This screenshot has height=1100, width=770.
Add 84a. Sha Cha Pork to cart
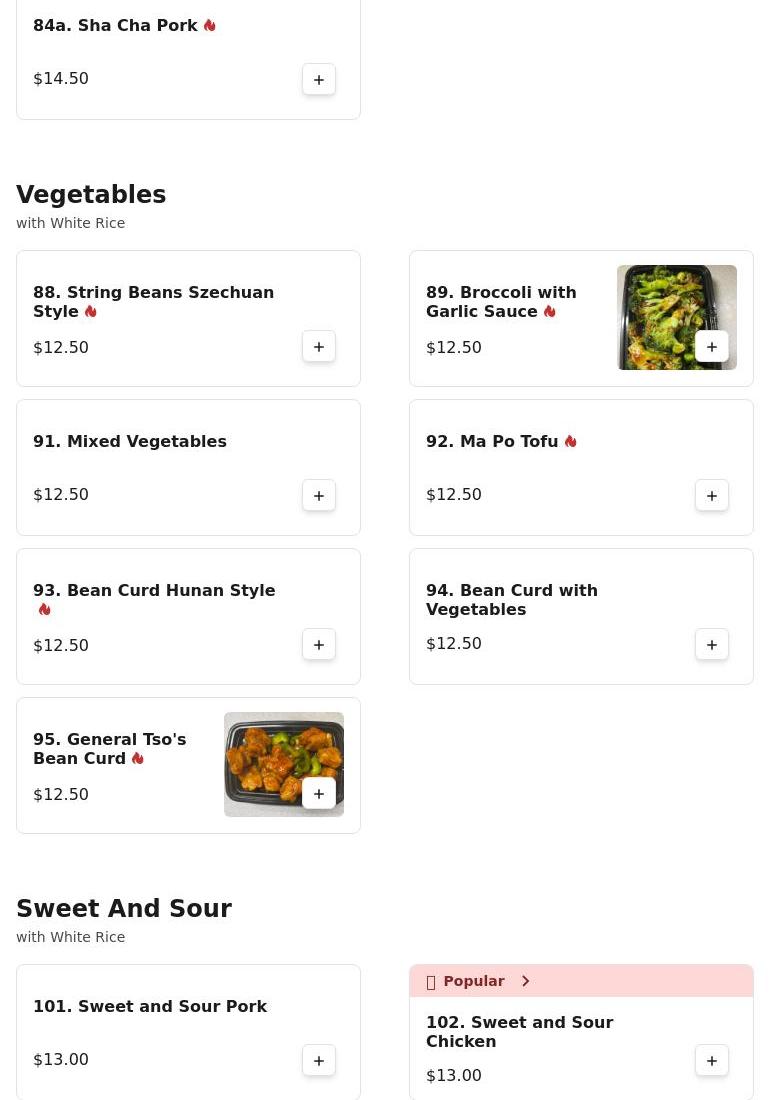pyautogui.click(x=319, y=80)
